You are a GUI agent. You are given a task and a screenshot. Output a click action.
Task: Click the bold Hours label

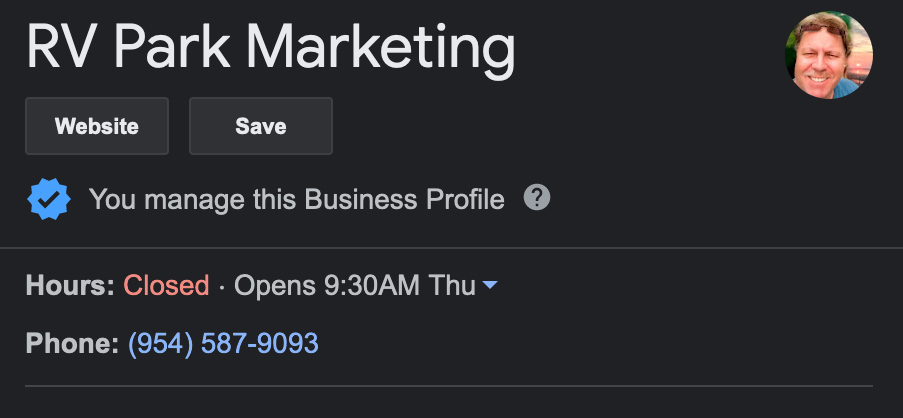coord(70,286)
